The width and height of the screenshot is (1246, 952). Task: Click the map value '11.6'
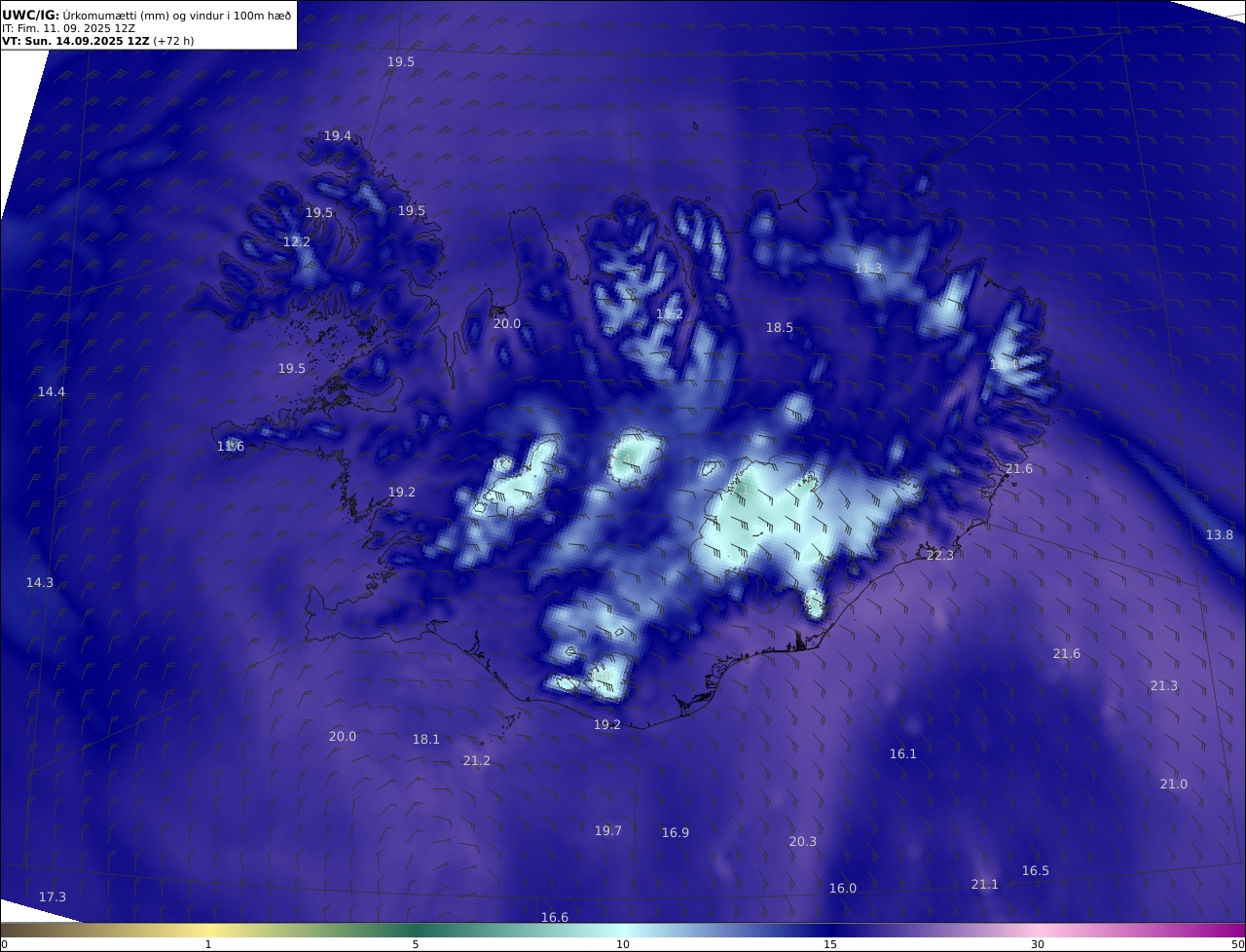(x=231, y=447)
